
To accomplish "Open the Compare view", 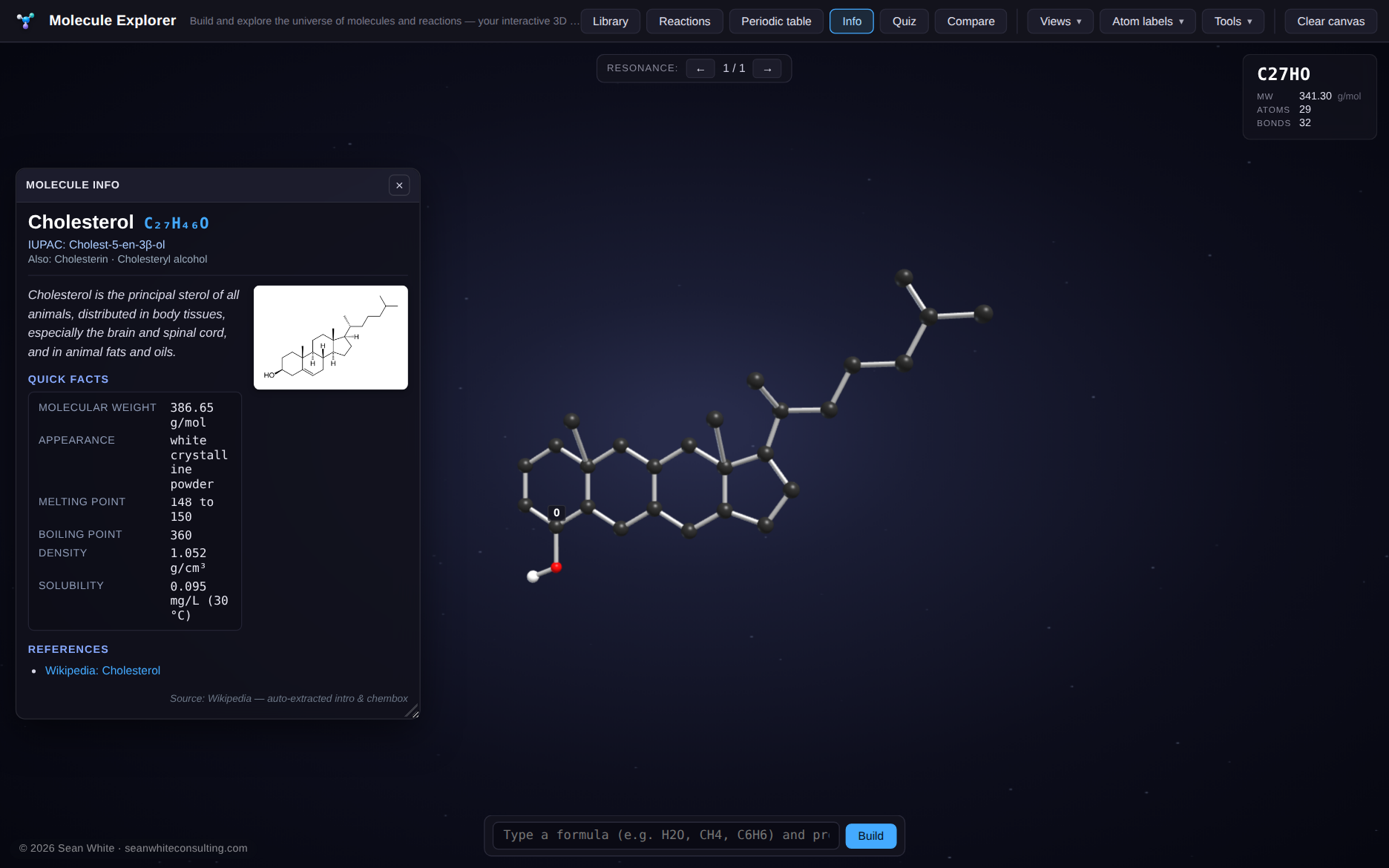I will click(x=971, y=22).
